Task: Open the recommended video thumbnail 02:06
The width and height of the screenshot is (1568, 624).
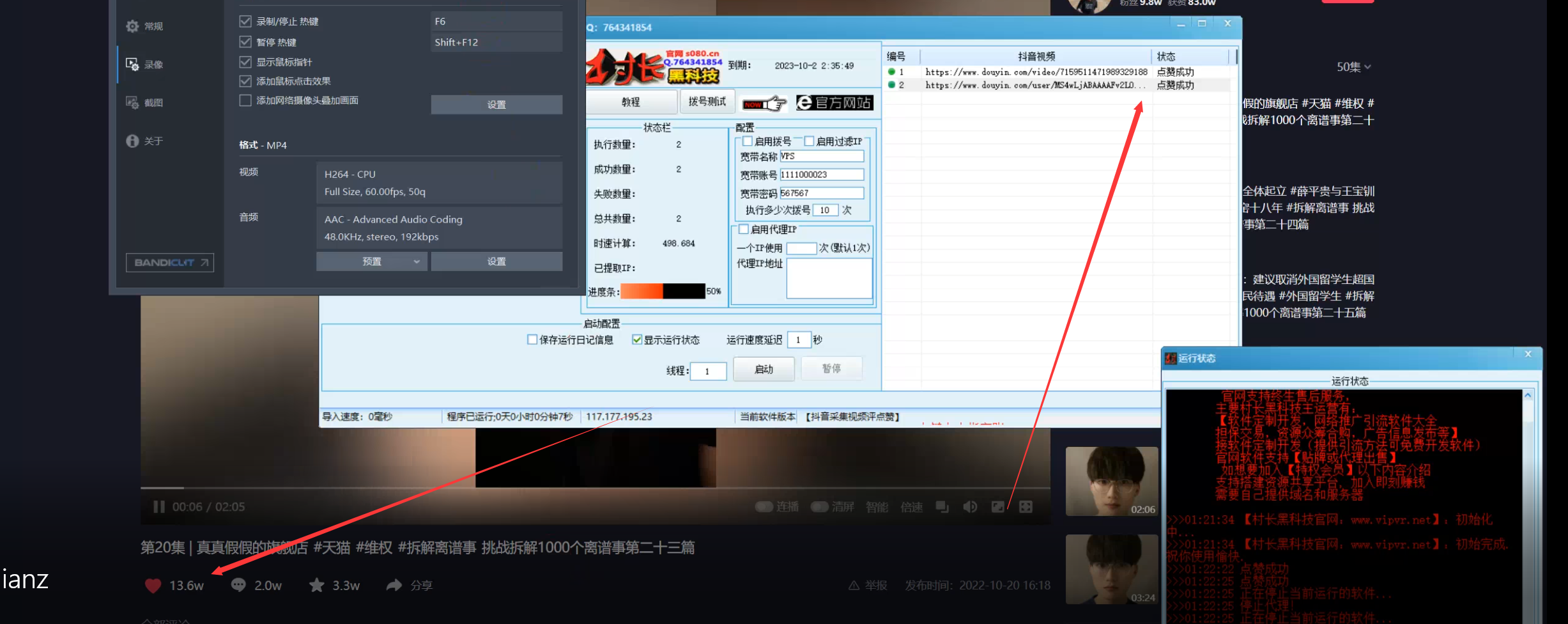Action: 1112,481
